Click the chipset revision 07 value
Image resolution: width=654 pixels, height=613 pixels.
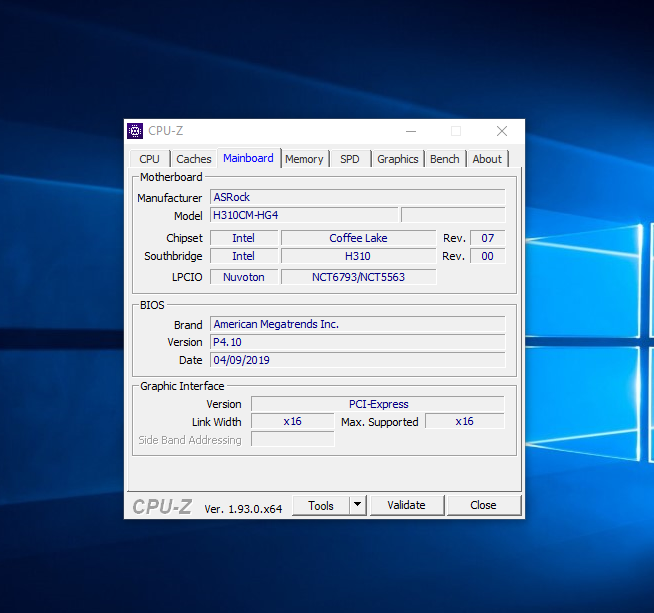[487, 238]
